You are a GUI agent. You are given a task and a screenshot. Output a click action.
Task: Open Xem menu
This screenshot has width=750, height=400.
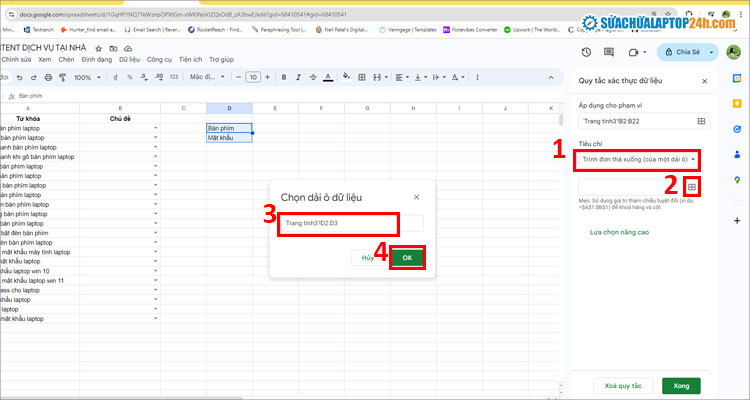pos(44,59)
